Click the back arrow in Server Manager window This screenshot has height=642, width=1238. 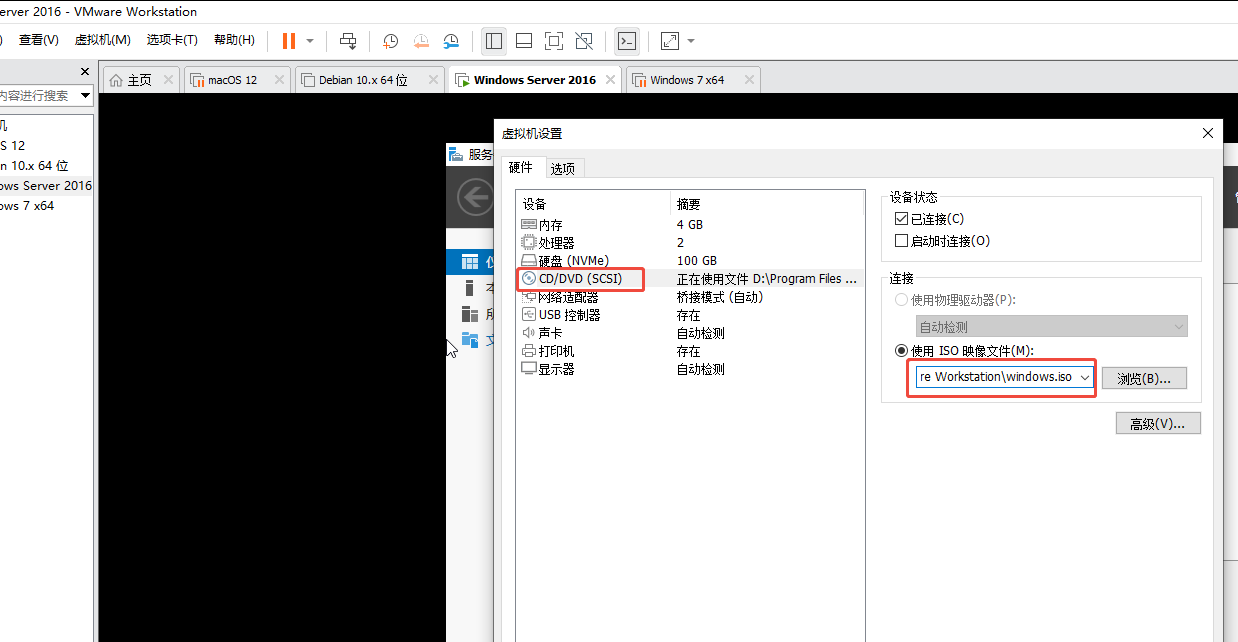tap(475, 197)
